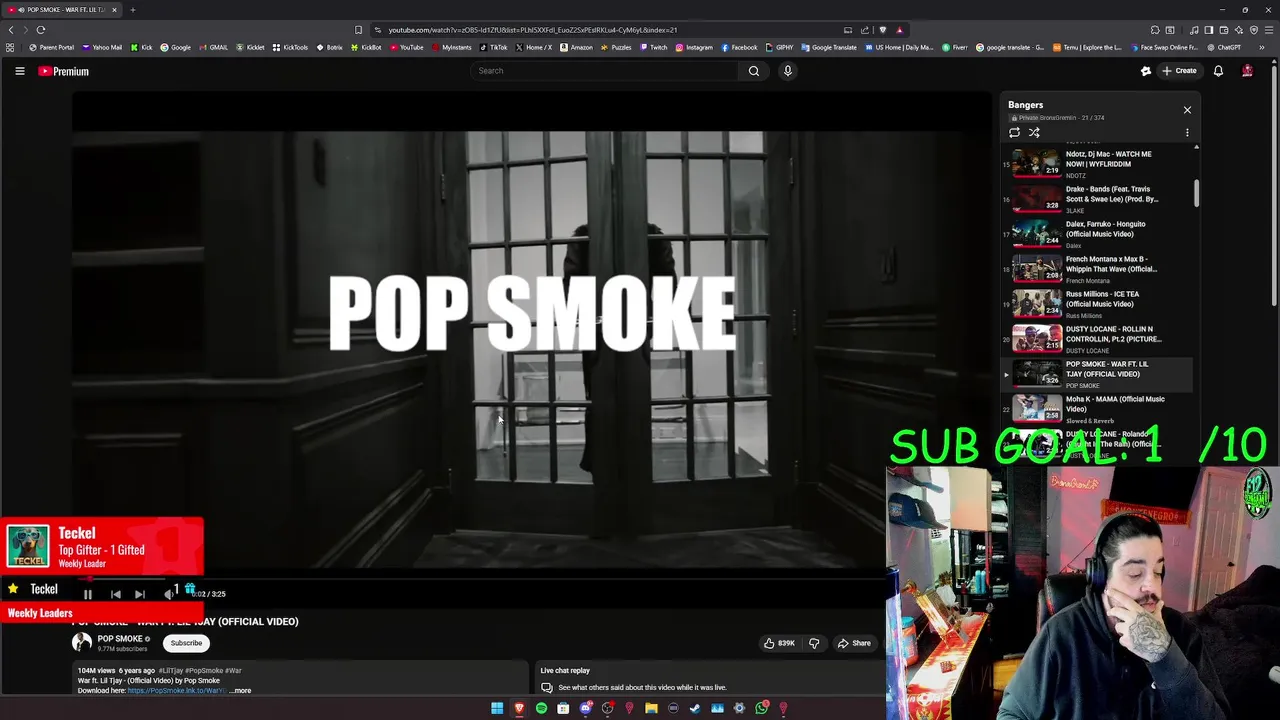Screen dimensions: 1280x720
Task: Open new browser tab
Action: [132, 10]
